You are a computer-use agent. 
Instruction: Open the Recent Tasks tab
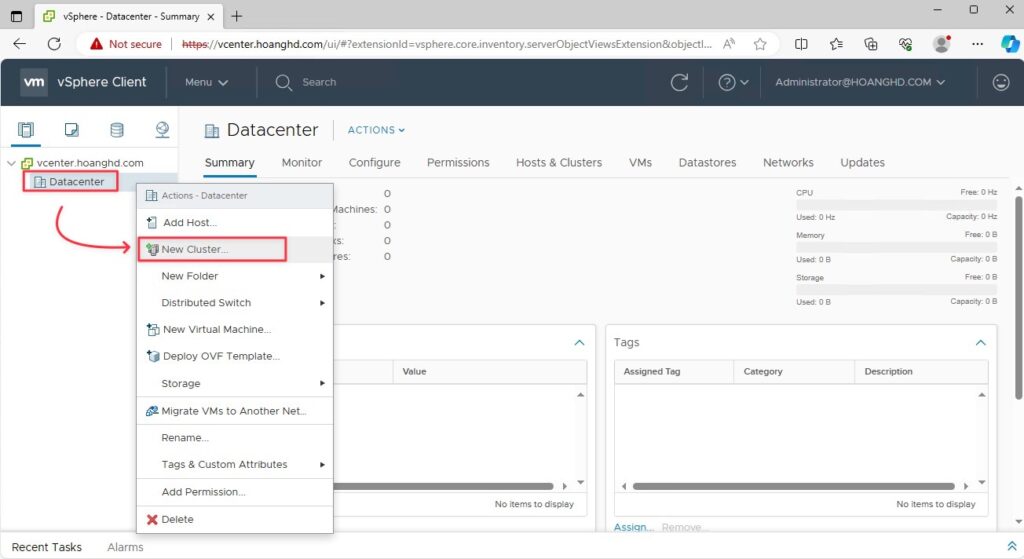46,547
